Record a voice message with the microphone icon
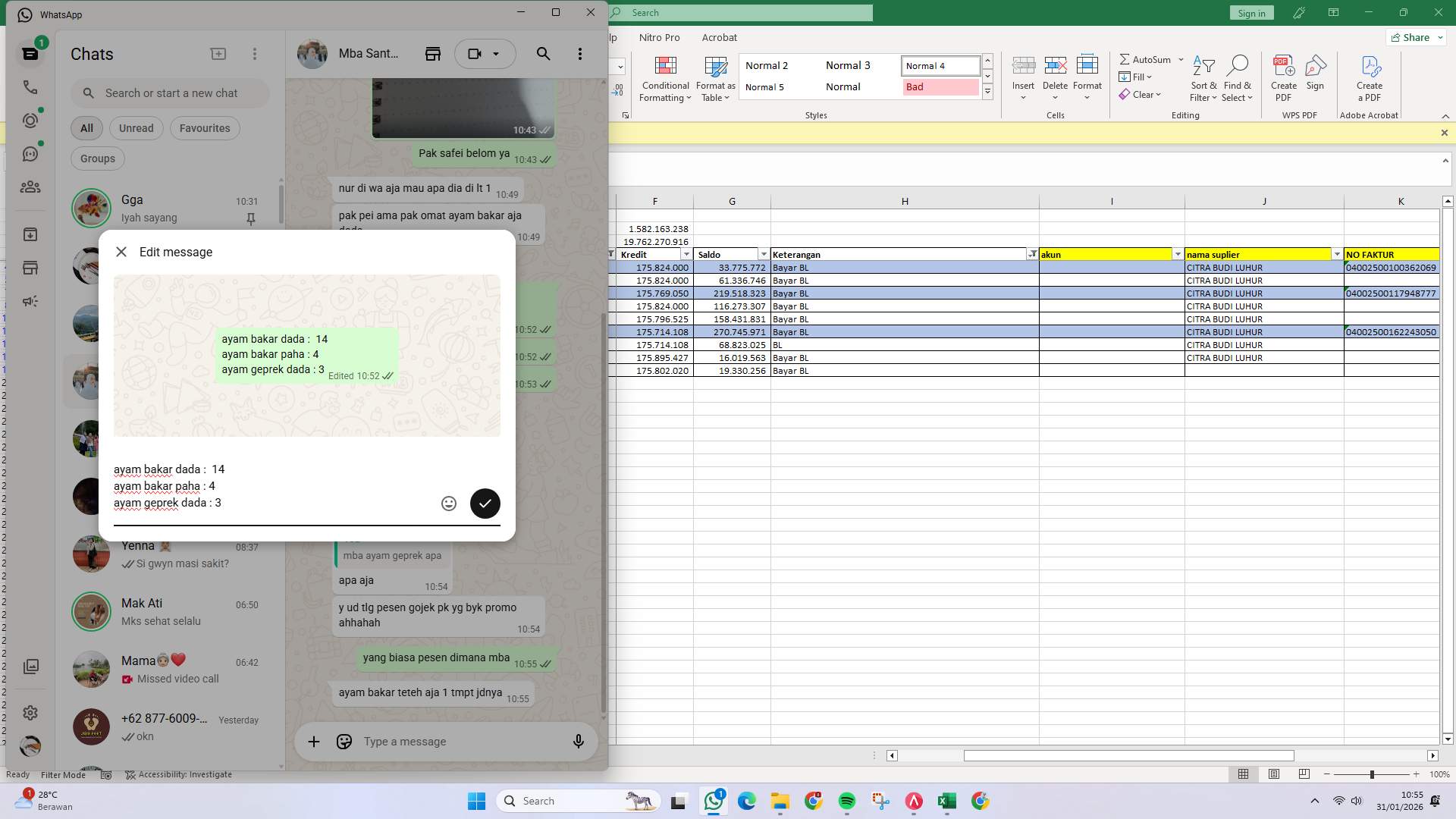This screenshot has width=1456, height=819. click(x=579, y=742)
